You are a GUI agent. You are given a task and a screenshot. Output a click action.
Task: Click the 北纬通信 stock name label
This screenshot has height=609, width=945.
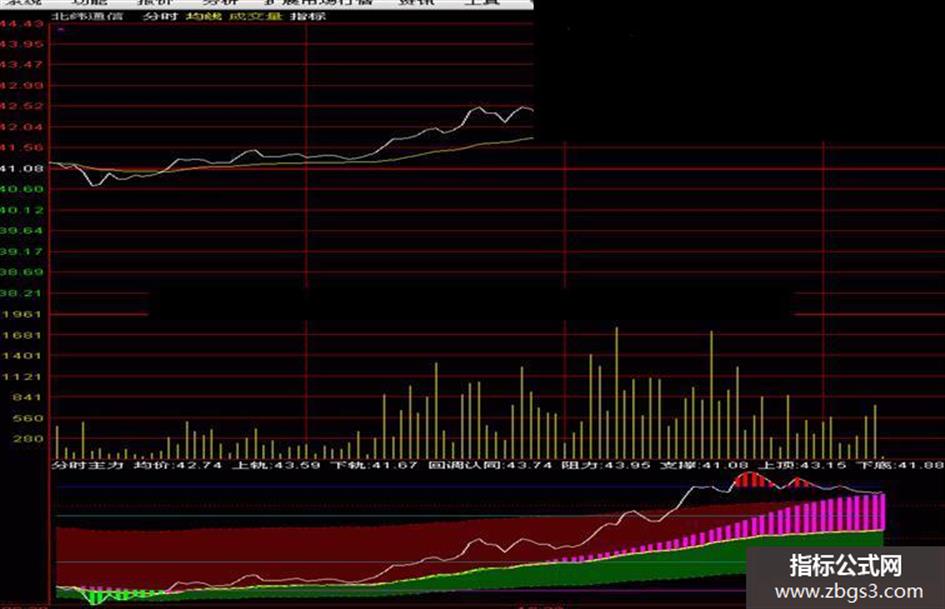87,16
